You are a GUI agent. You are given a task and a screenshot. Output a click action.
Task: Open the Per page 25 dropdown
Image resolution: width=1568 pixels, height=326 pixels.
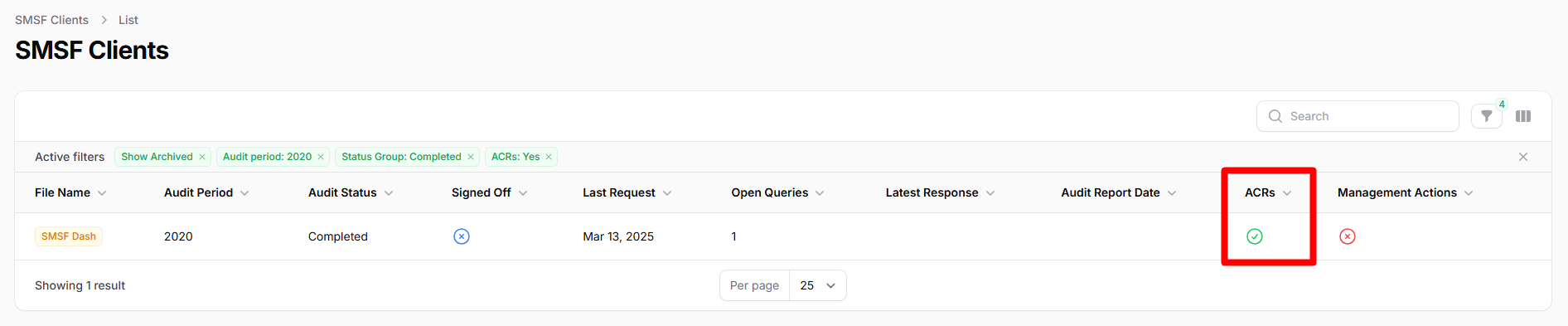(x=818, y=285)
